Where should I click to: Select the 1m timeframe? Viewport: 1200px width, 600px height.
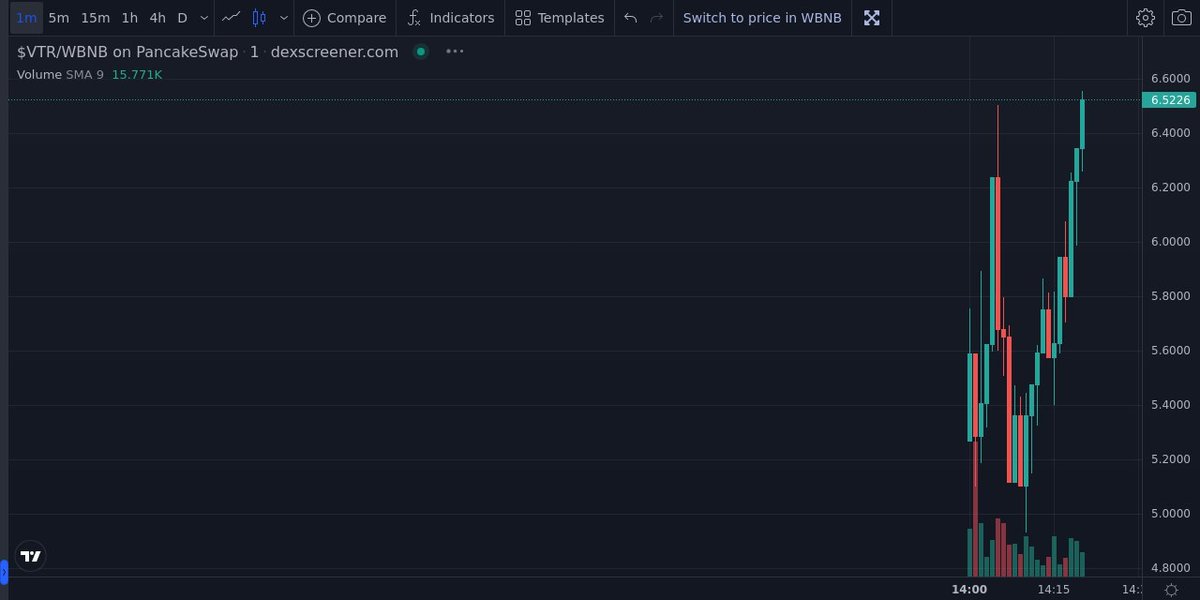(x=27, y=17)
